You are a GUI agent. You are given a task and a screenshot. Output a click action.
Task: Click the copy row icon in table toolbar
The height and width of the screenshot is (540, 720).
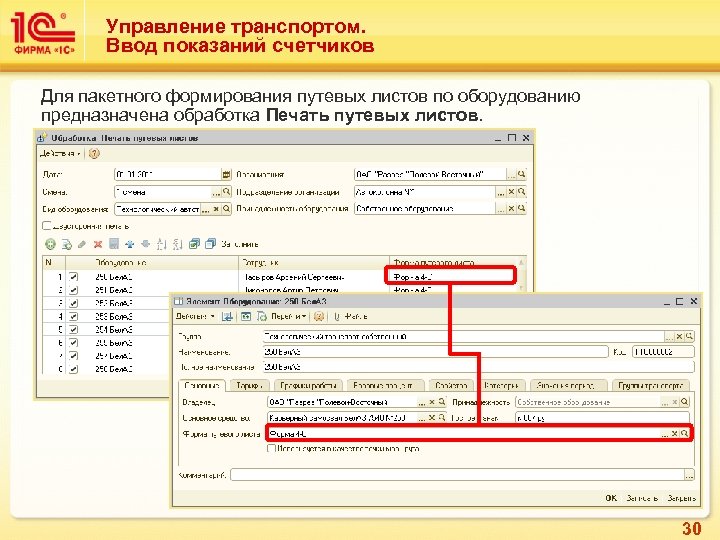(x=67, y=244)
